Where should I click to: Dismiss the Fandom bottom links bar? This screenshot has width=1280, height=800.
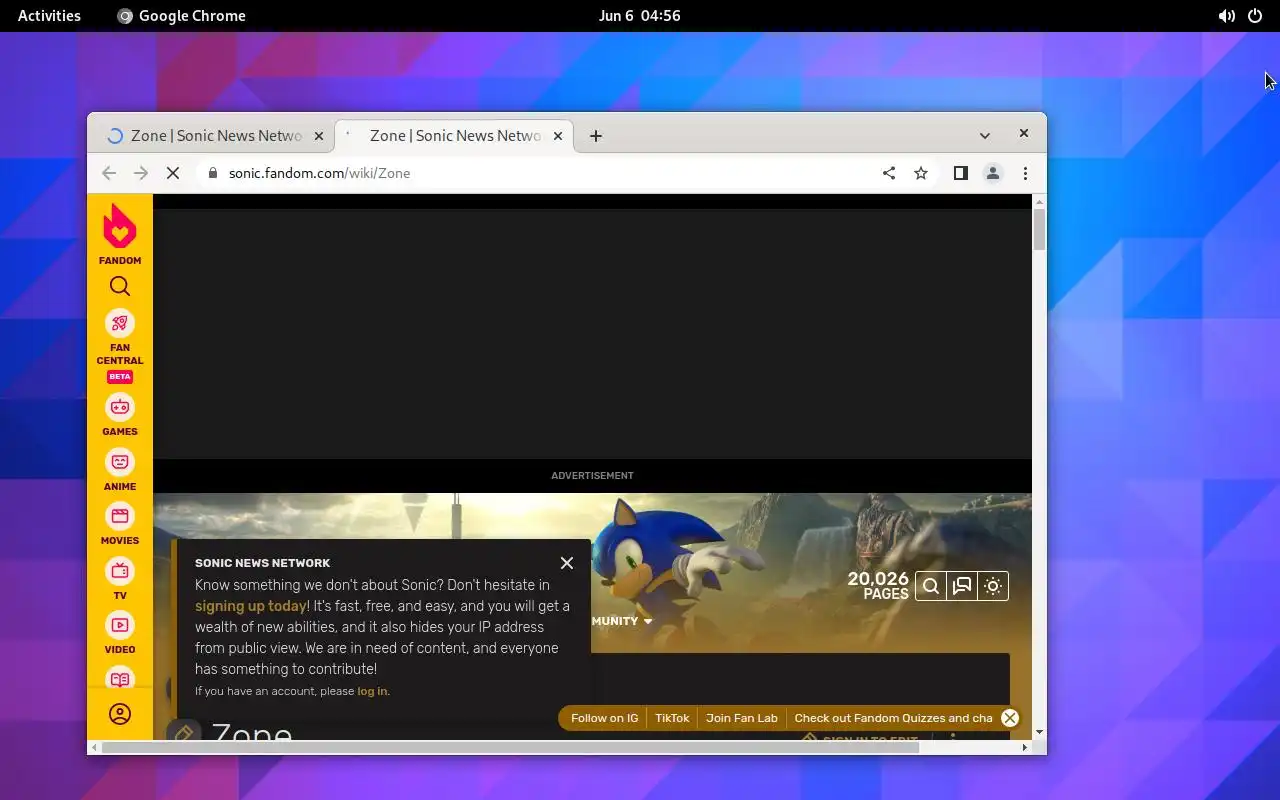tap(1010, 718)
